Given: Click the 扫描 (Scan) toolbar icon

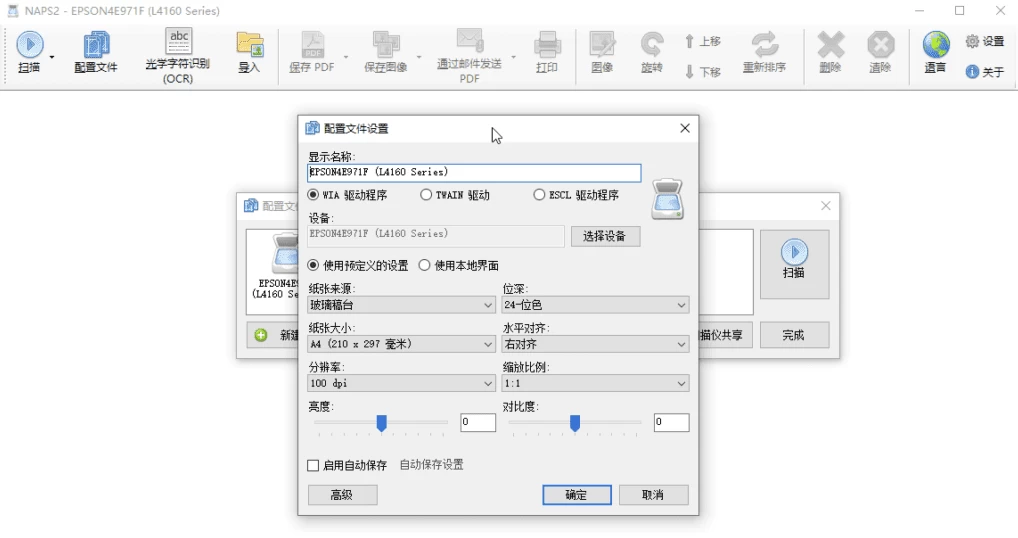Looking at the screenshot, I should pos(30,45).
